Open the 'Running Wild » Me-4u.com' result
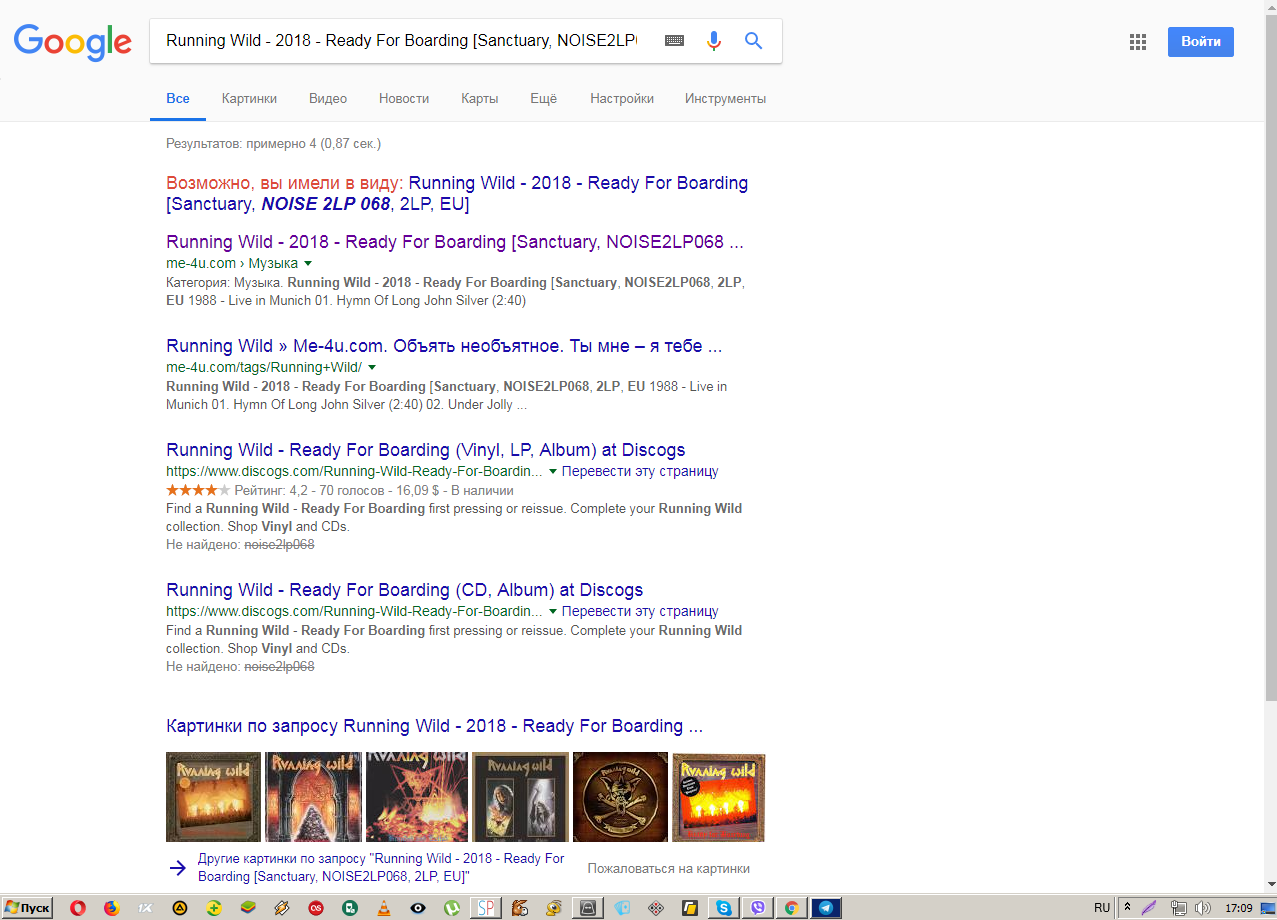The height and width of the screenshot is (920, 1277). (x=444, y=346)
